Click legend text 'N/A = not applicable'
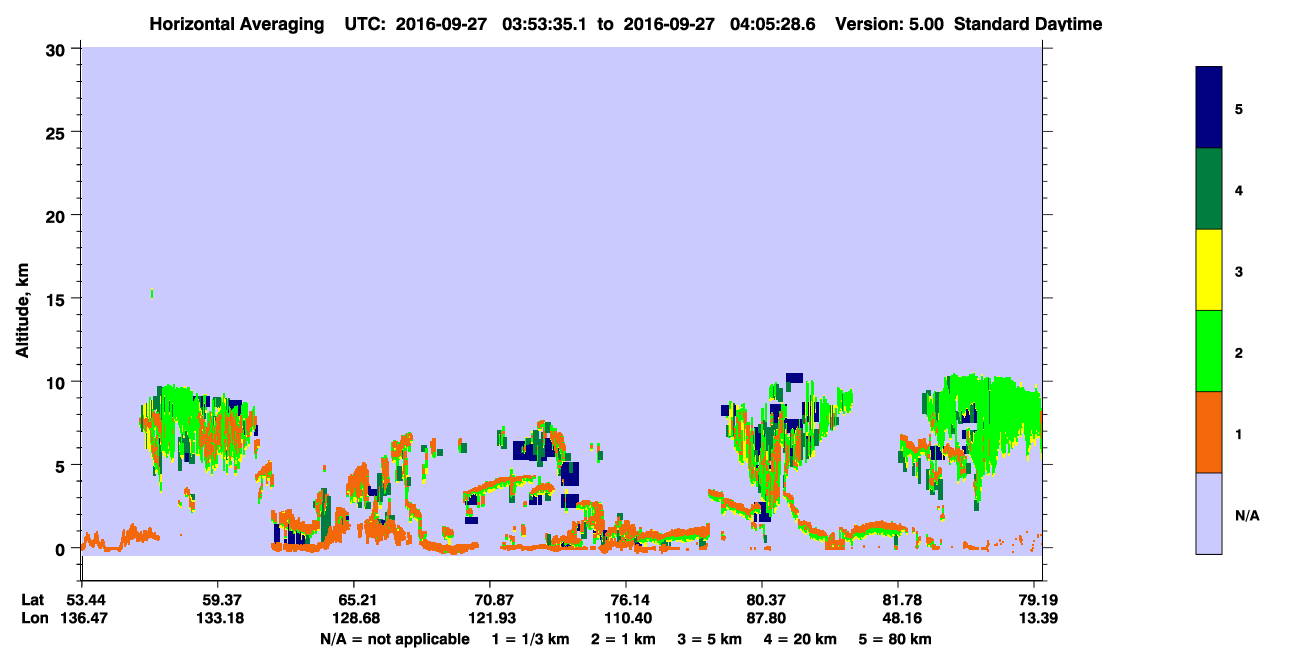Image resolution: width=1300 pixels, height=667 pixels. (x=395, y=639)
